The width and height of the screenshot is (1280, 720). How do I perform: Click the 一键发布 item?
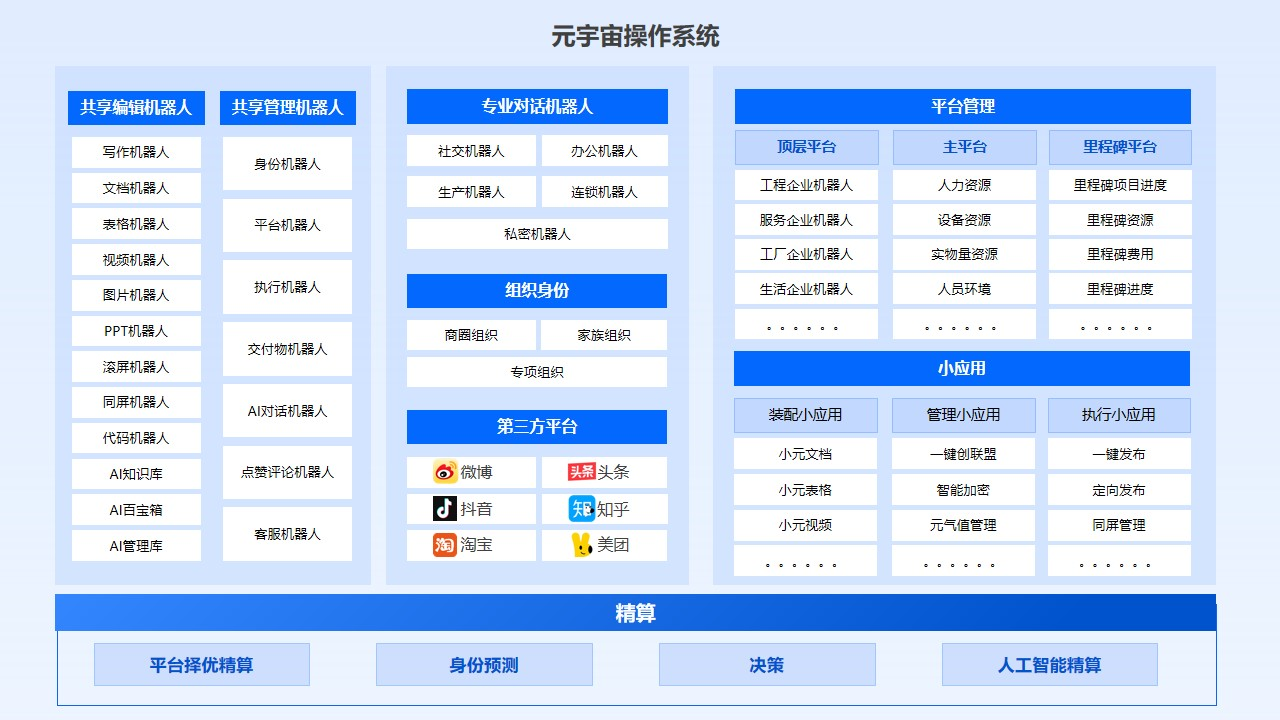point(1119,454)
